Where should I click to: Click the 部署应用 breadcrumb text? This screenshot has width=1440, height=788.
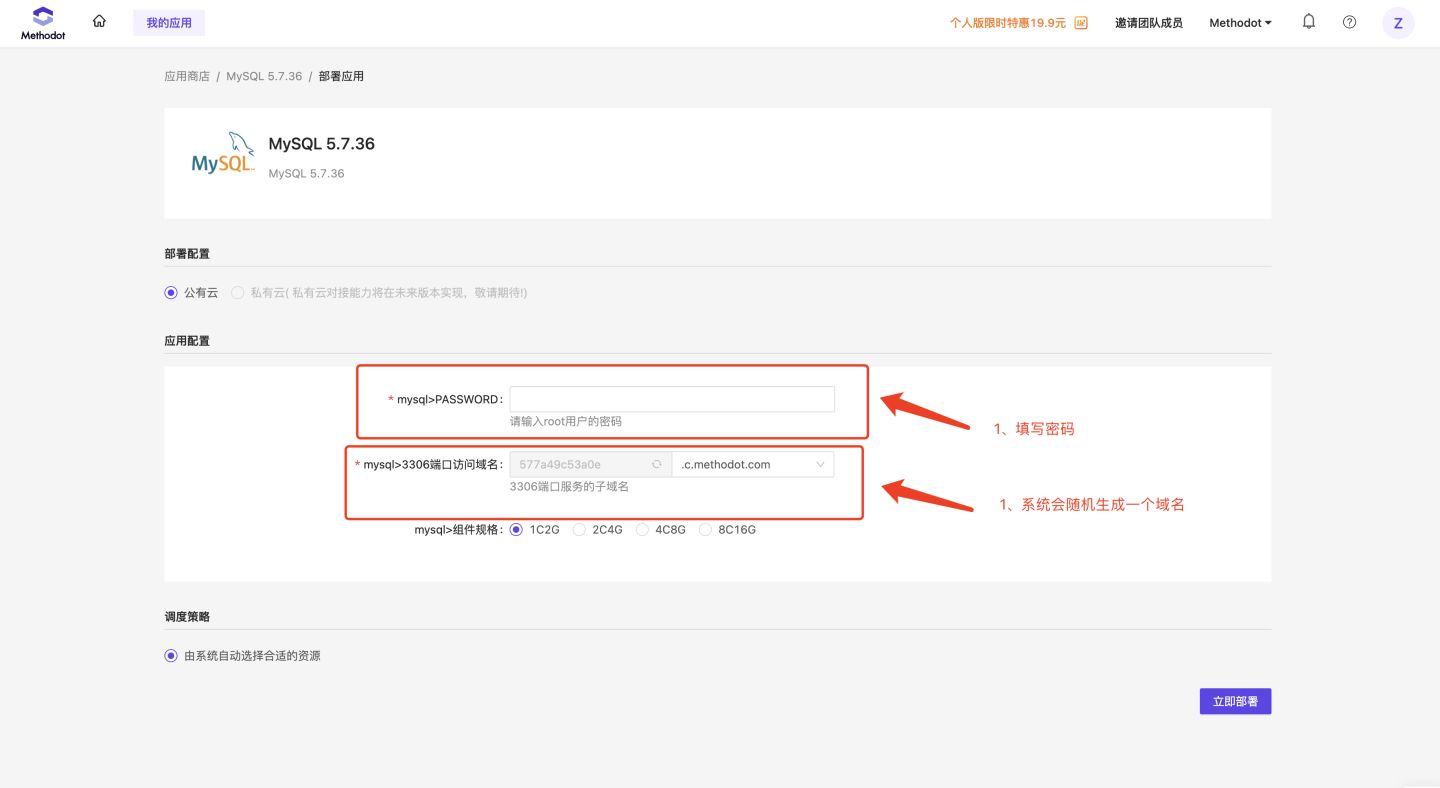coord(341,76)
